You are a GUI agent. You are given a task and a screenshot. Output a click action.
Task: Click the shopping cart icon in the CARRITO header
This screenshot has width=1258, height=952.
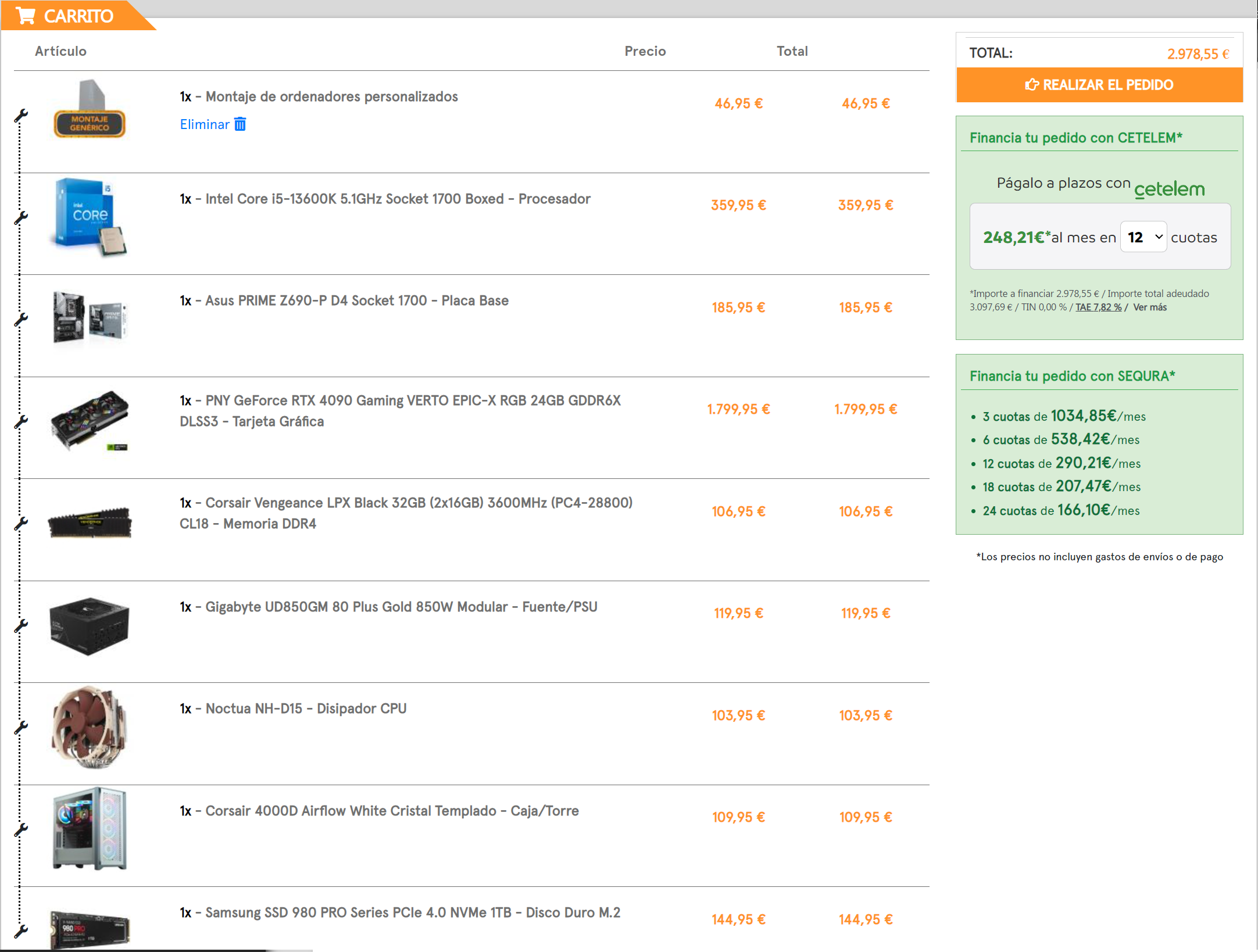[25, 16]
